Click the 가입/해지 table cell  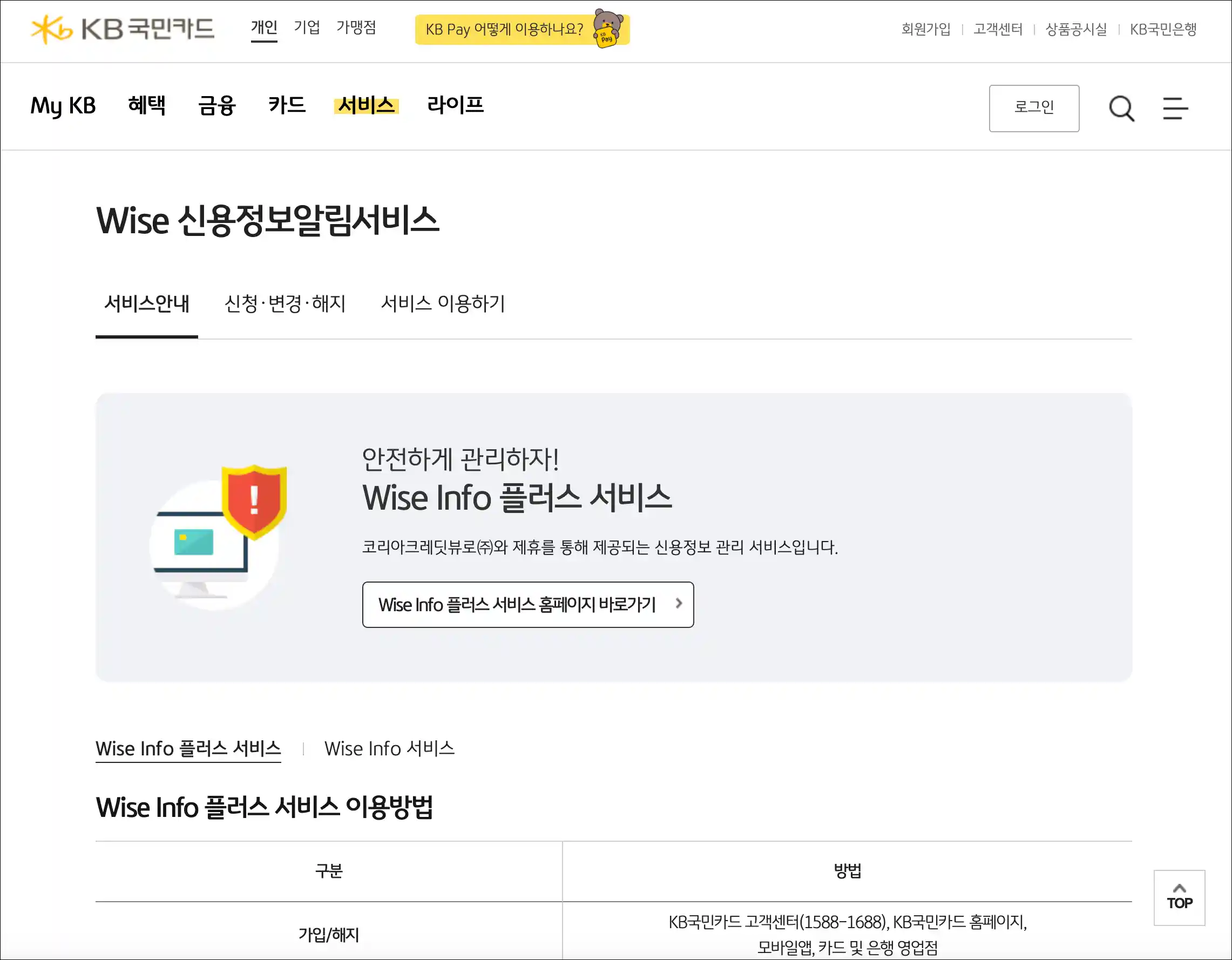[x=328, y=935]
